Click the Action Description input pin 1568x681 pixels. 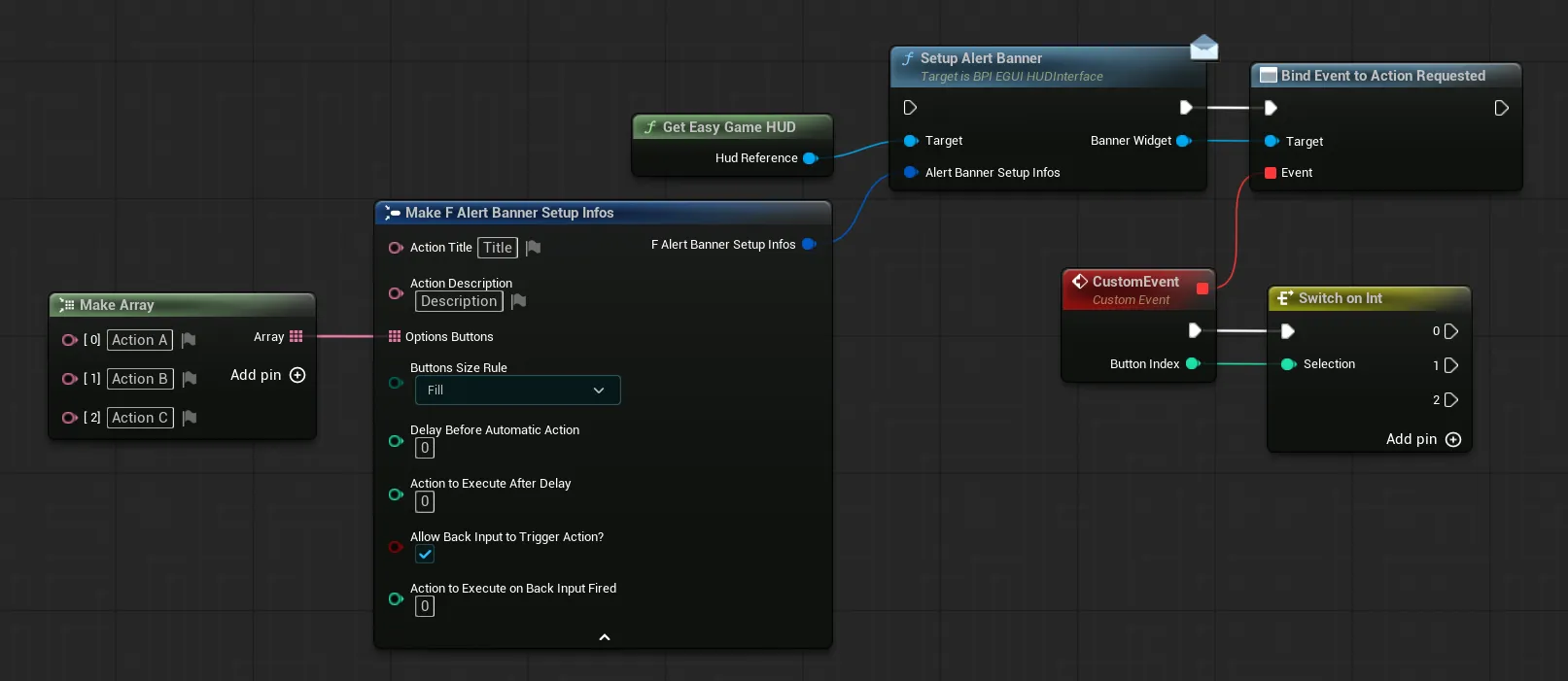(396, 293)
